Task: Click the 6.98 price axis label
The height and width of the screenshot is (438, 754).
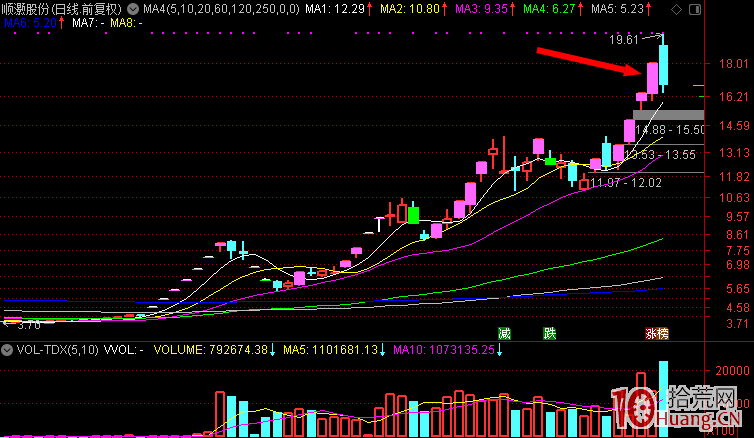Action: (x=738, y=265)
